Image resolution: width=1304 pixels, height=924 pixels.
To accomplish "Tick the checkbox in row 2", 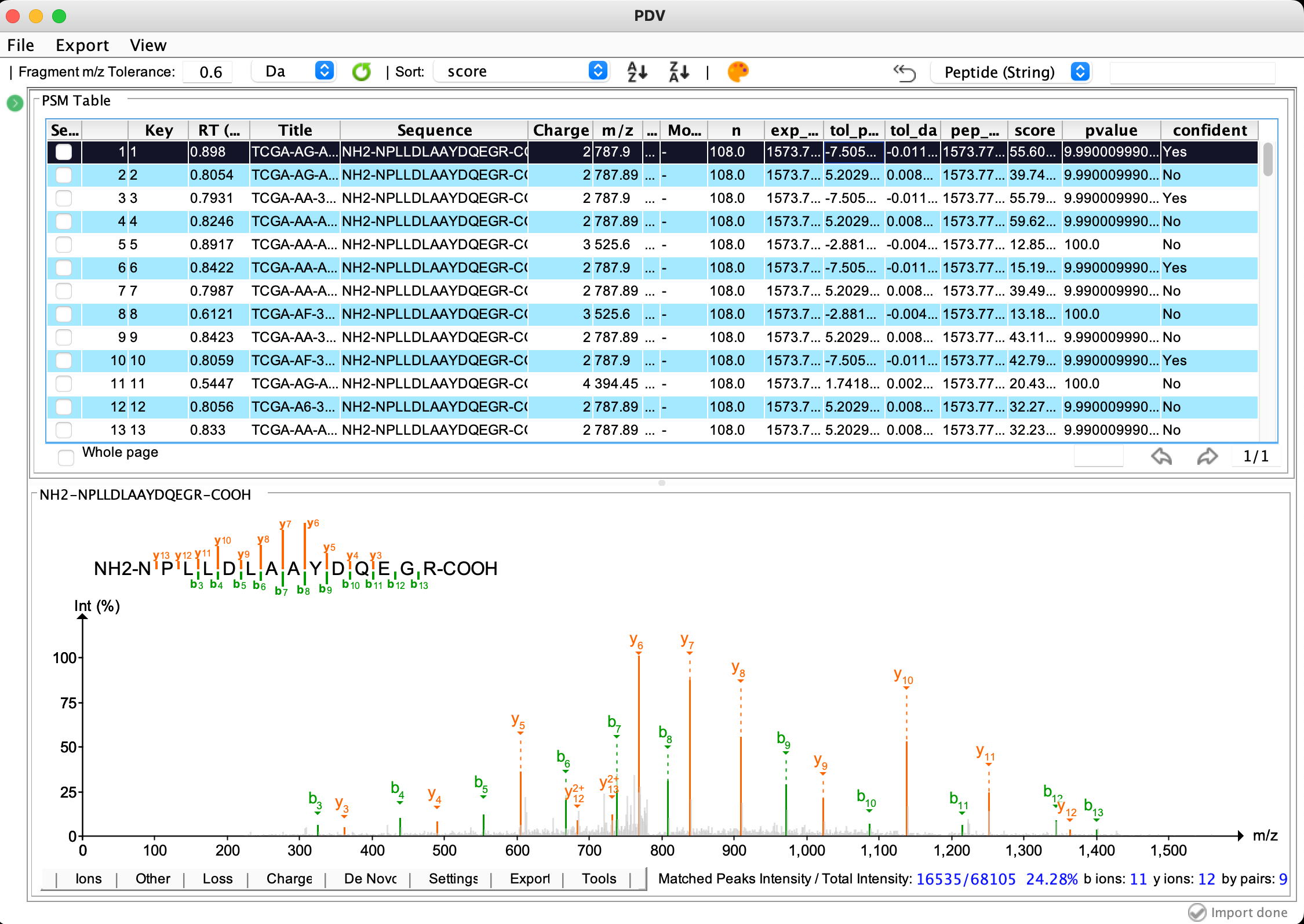I will [64, 175].
